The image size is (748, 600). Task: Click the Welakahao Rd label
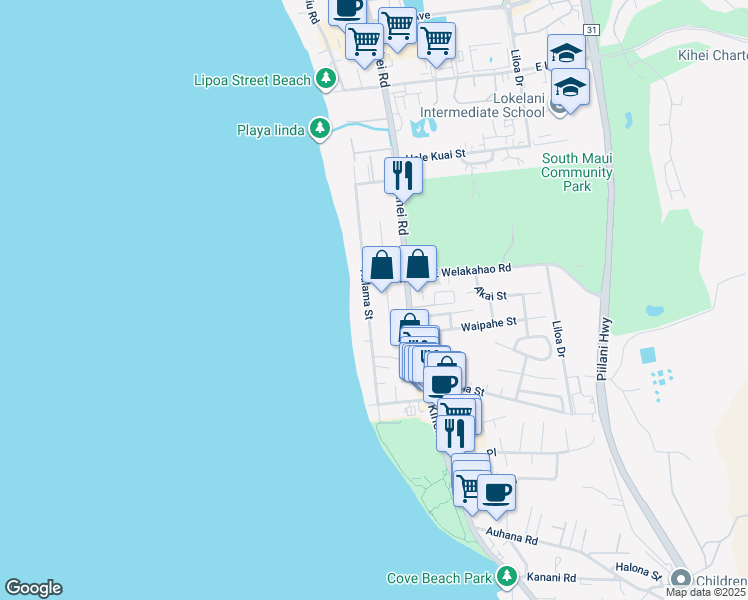[x=476, y=270]
